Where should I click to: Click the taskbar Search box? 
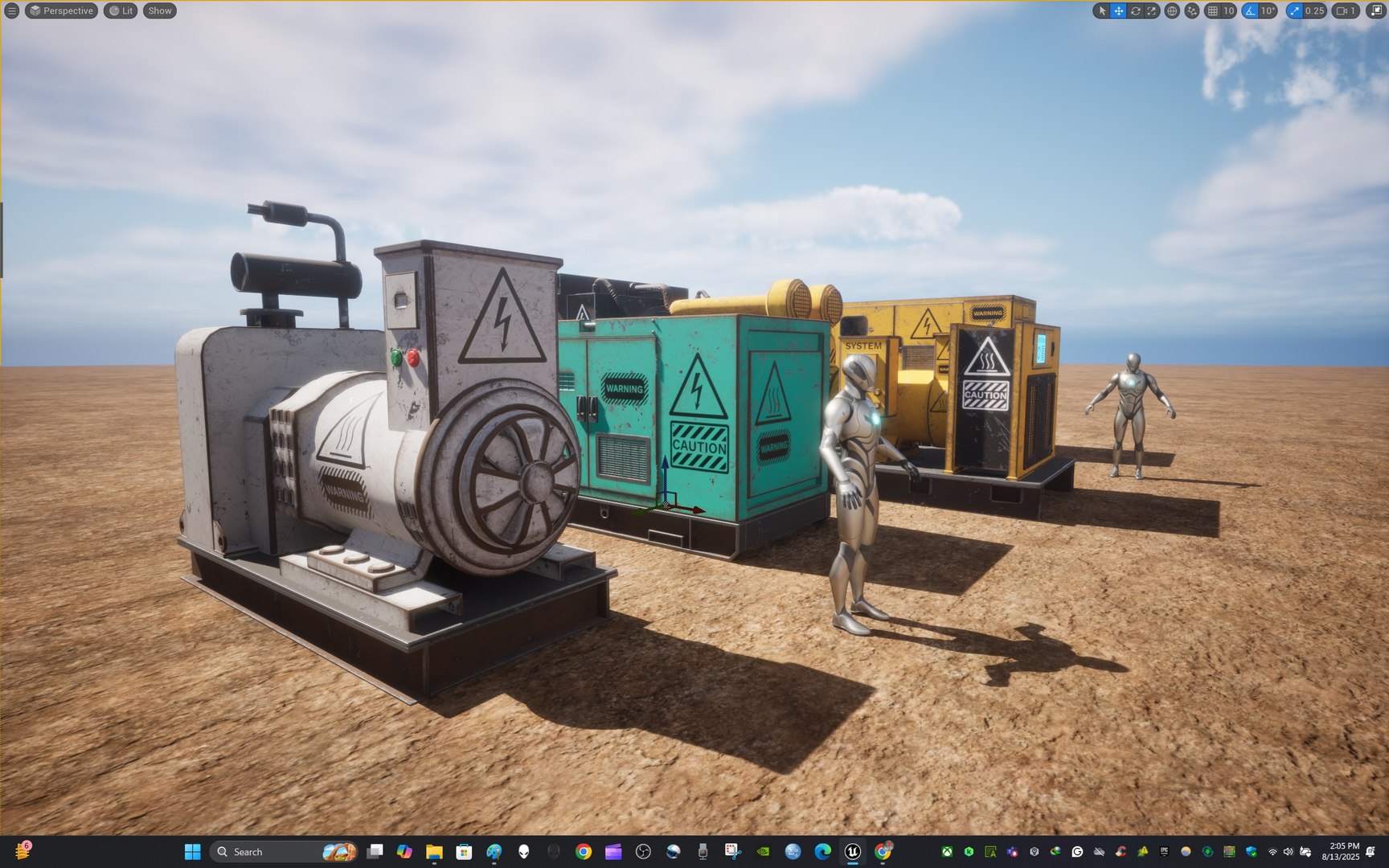[x=284, y=852]
